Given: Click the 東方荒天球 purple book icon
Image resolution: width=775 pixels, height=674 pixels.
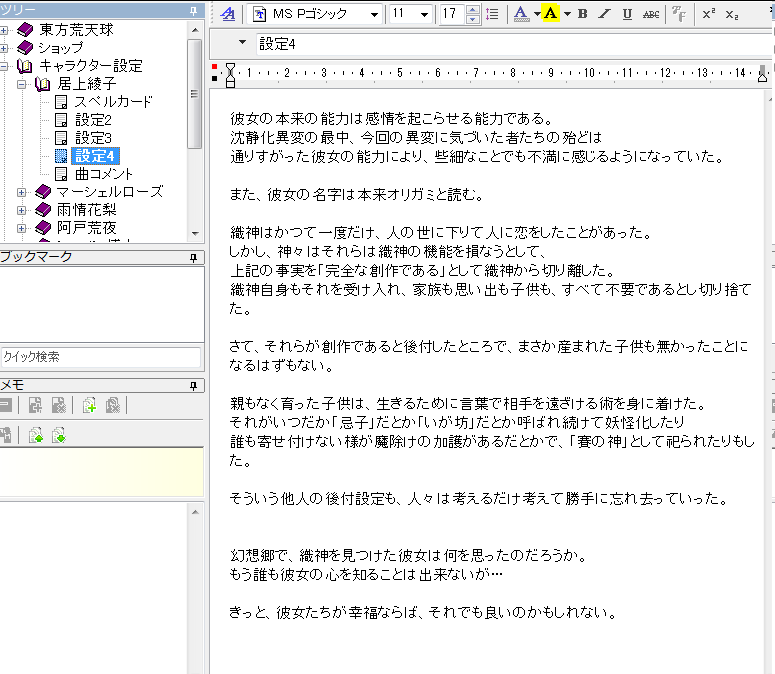Looking at the screenshot, I should point(25,30).
